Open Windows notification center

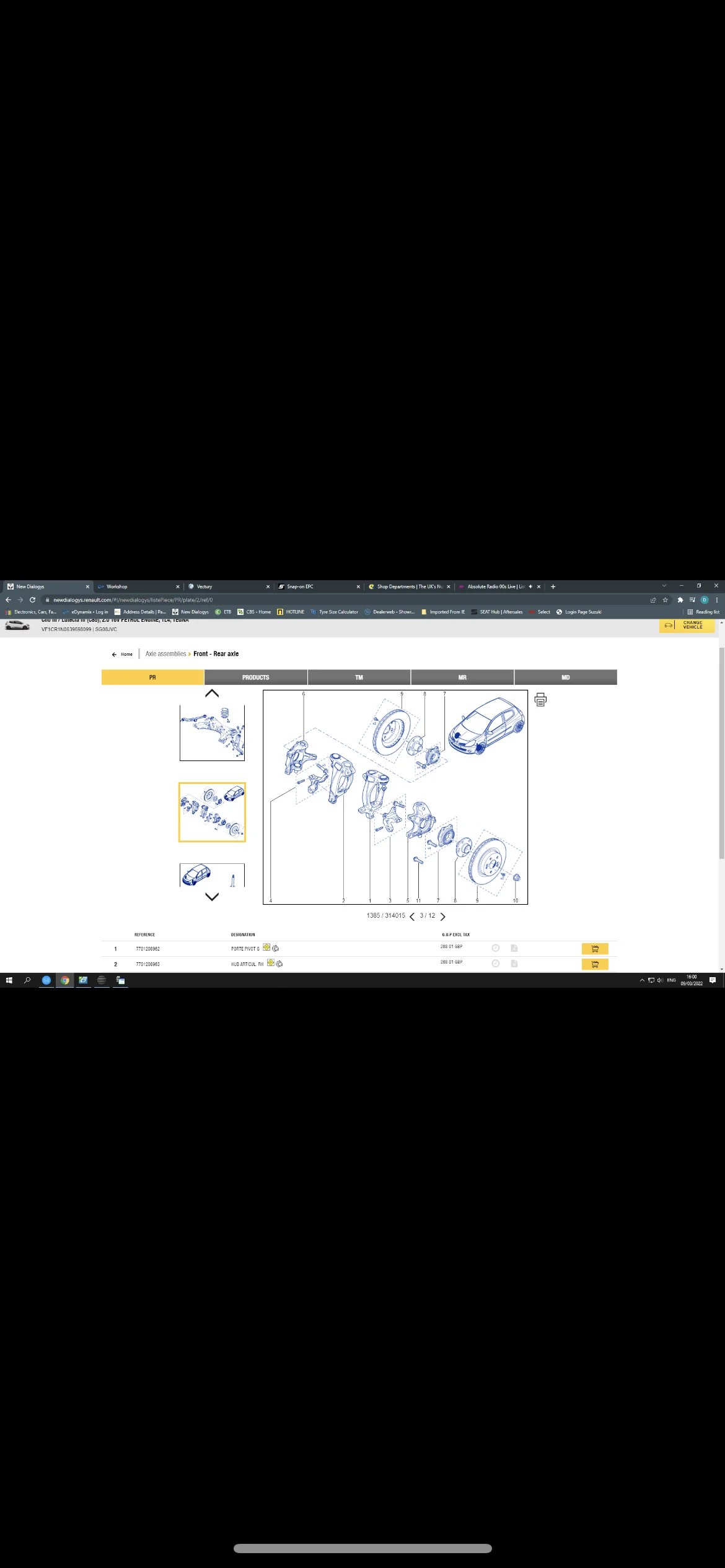(713, 980)
